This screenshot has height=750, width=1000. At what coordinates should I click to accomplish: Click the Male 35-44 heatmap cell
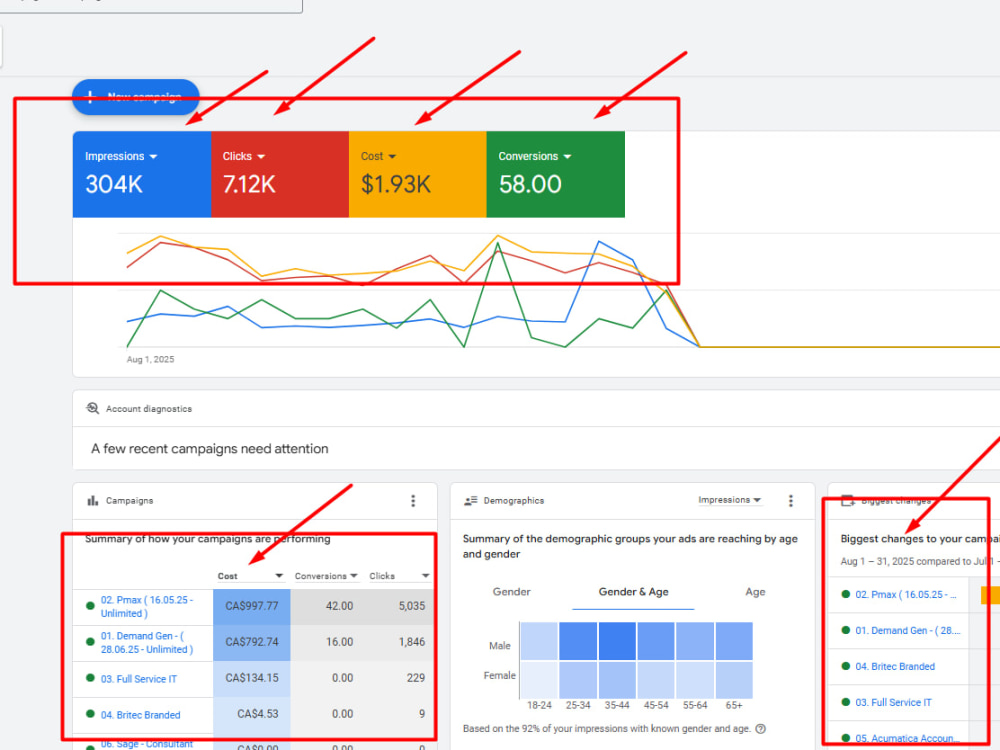click(617, 641)
